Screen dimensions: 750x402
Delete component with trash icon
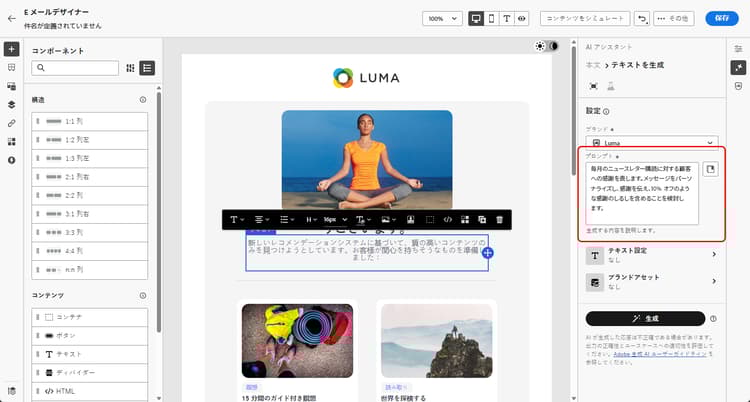(499, 220)
